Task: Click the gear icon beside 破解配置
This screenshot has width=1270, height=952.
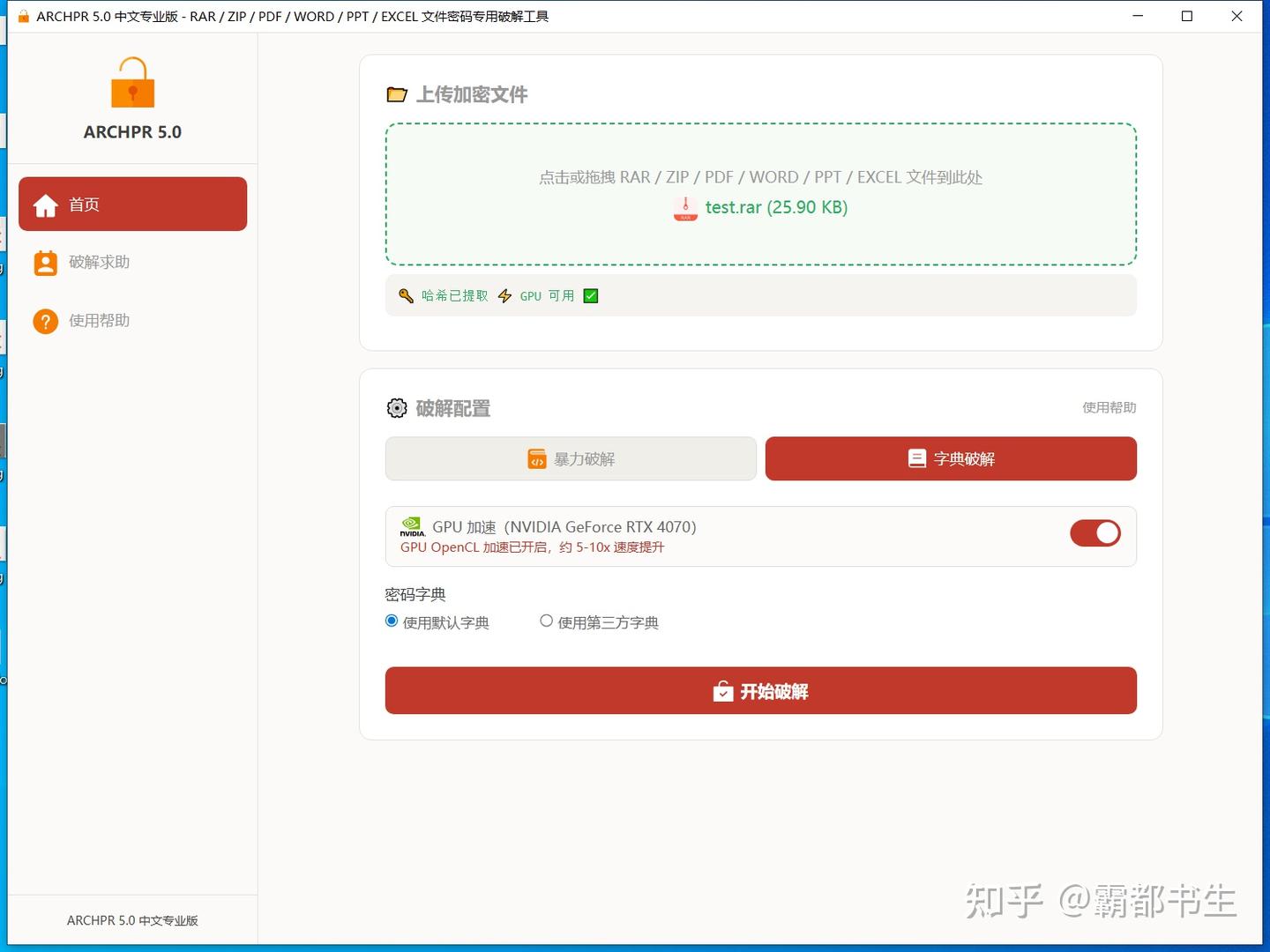Action: coord(397,408)
